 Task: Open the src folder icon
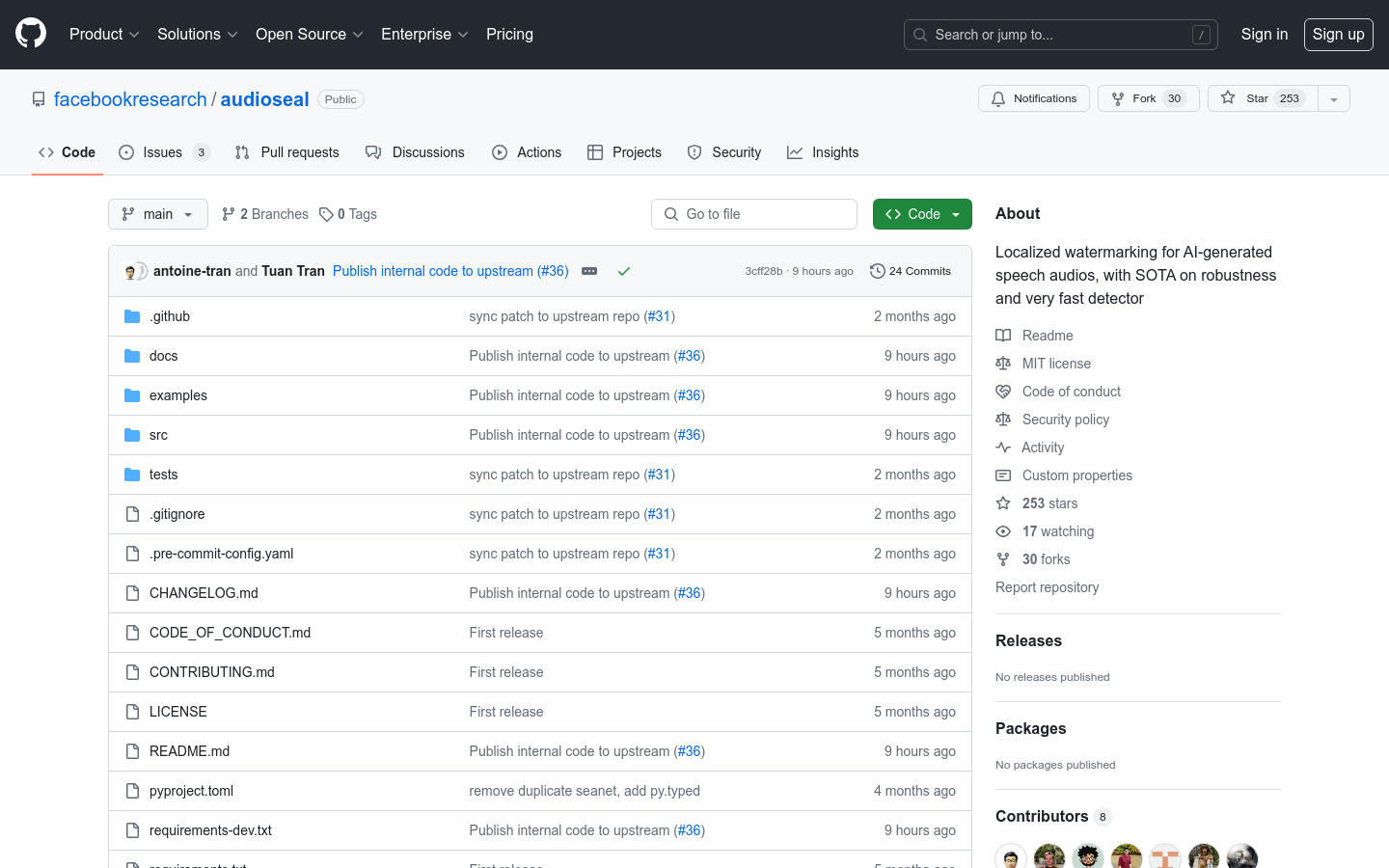[132, 435]
